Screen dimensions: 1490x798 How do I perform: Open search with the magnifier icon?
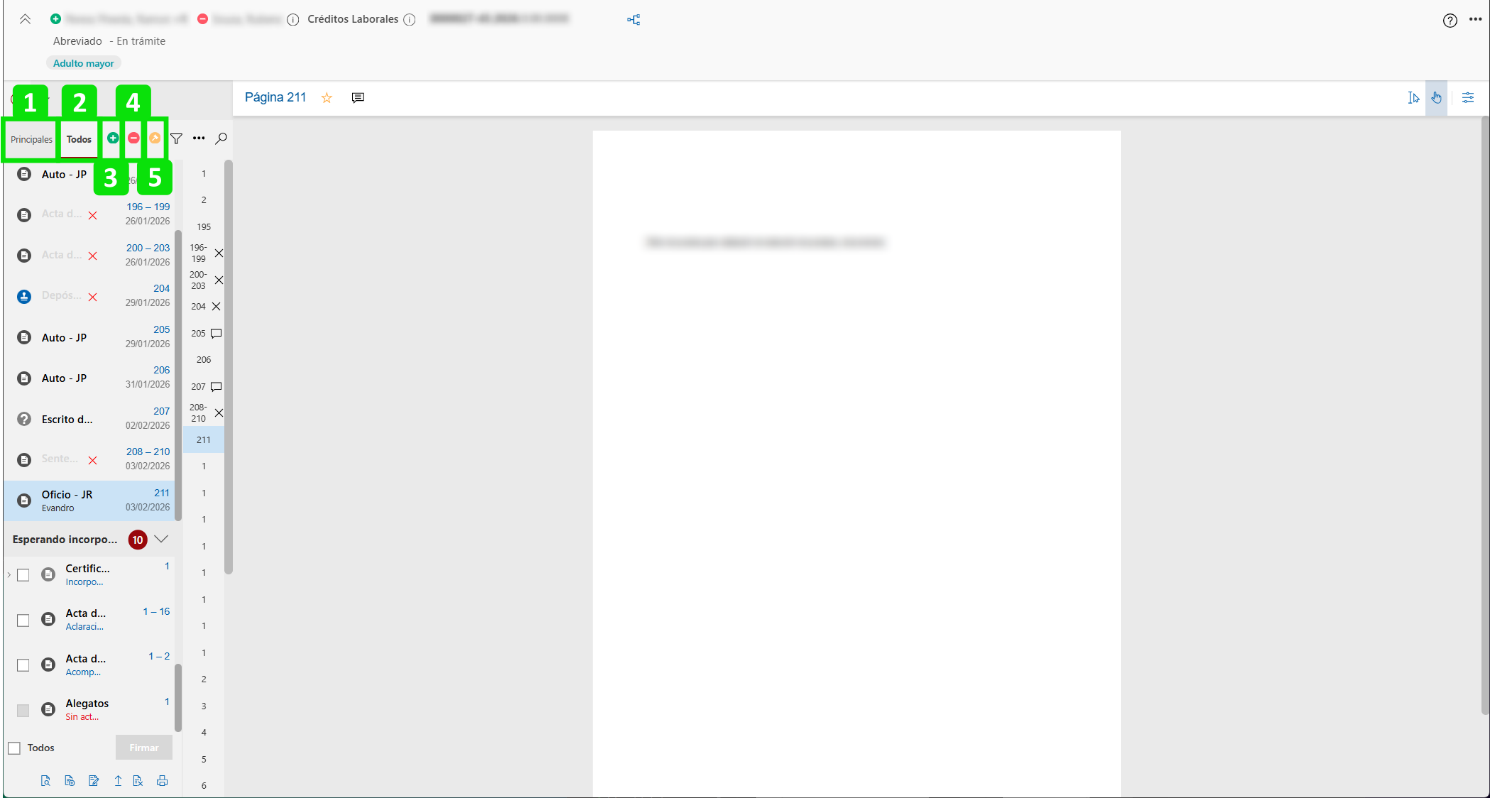[221, 139]
